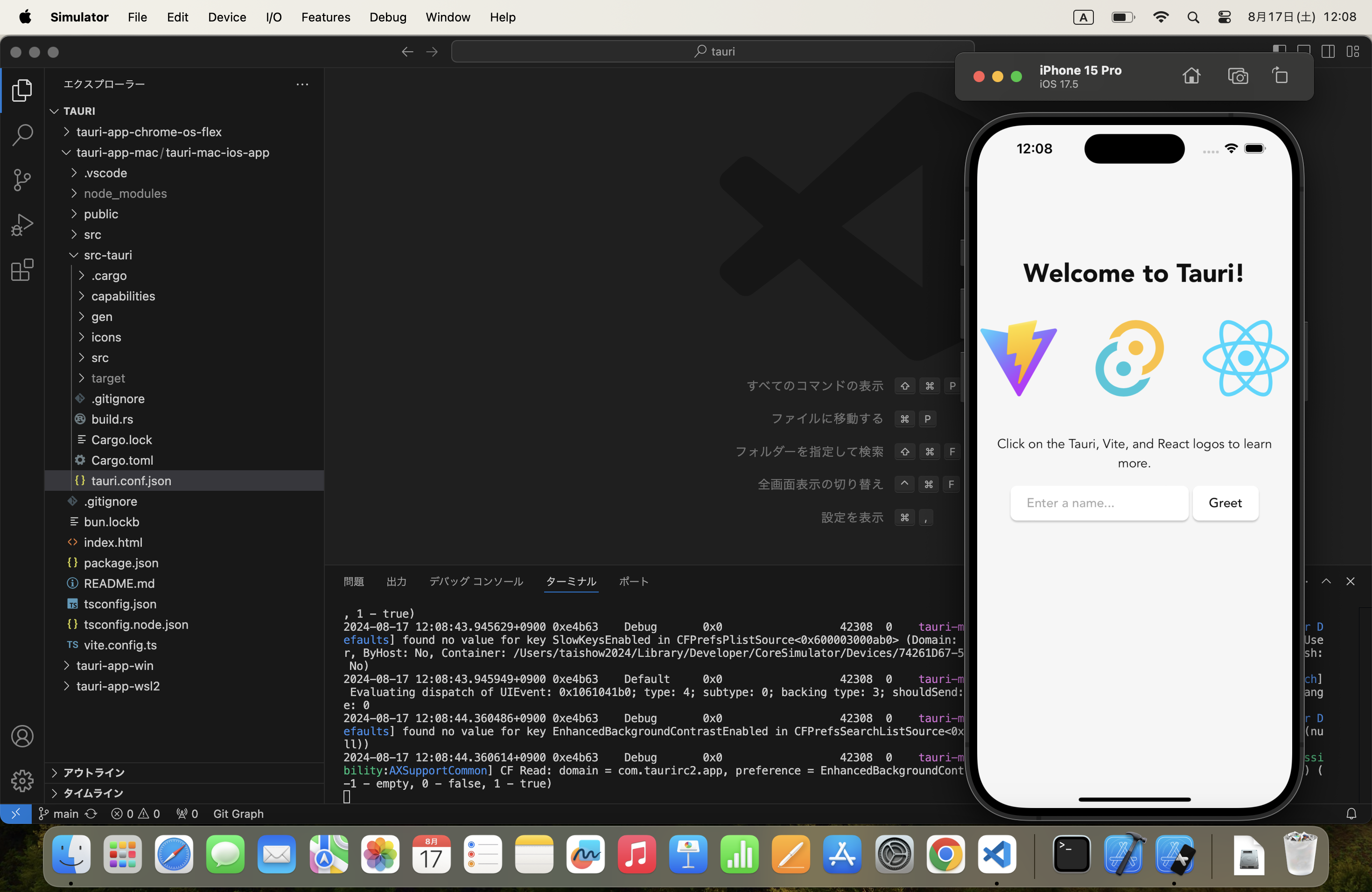Open Customize Layout icon

[x=1353, y=51]
